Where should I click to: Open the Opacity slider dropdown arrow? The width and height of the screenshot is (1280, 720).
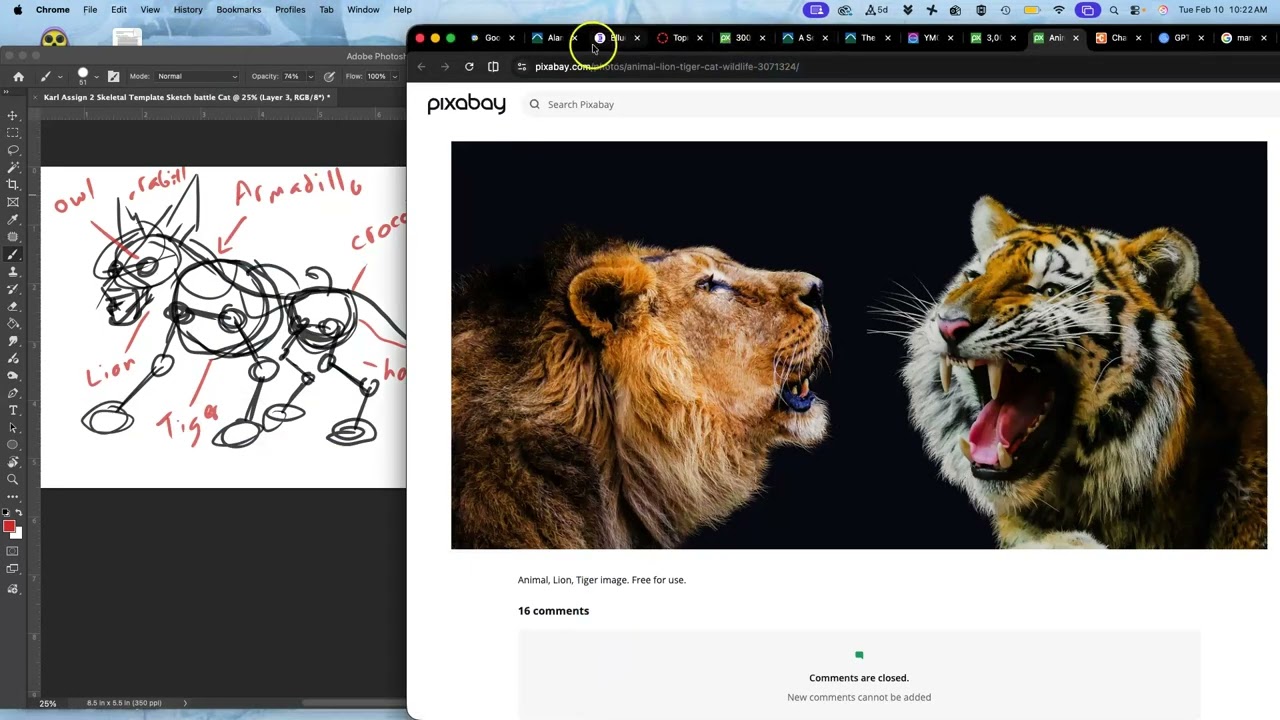(310, 76)
